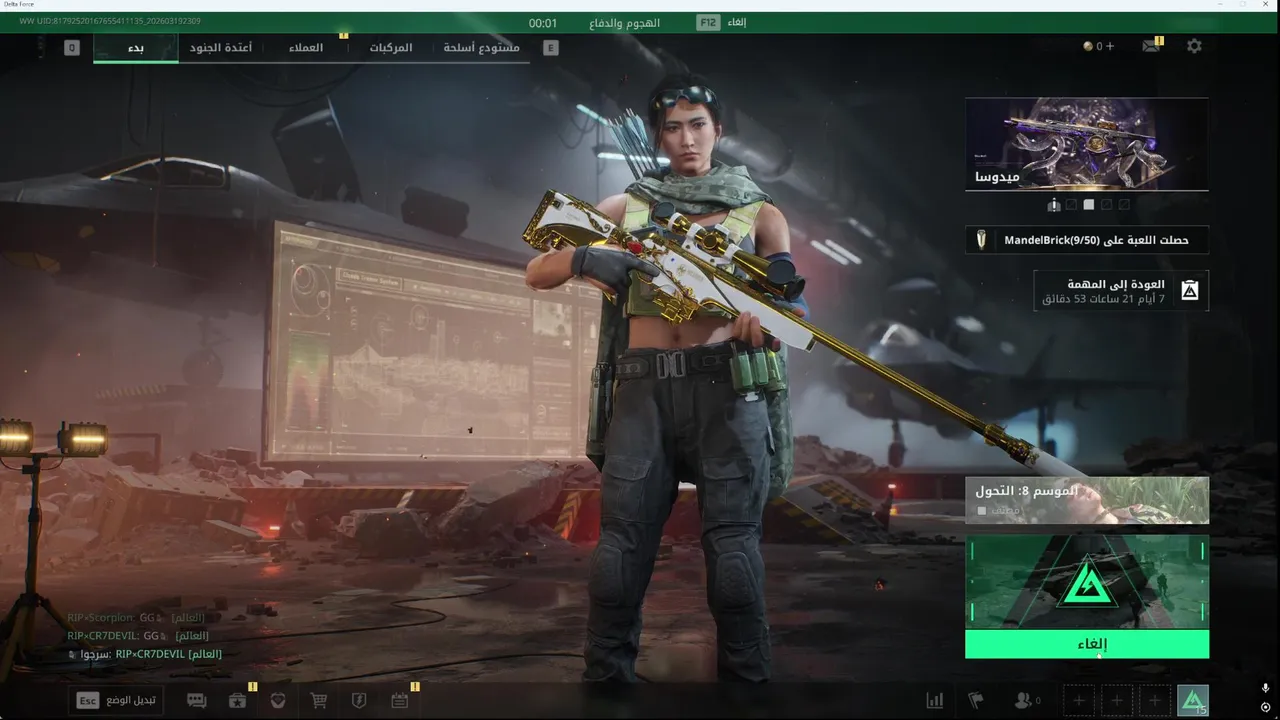
Task: Select the first banner carousel indicator icon
Action: coord(1053,205)
